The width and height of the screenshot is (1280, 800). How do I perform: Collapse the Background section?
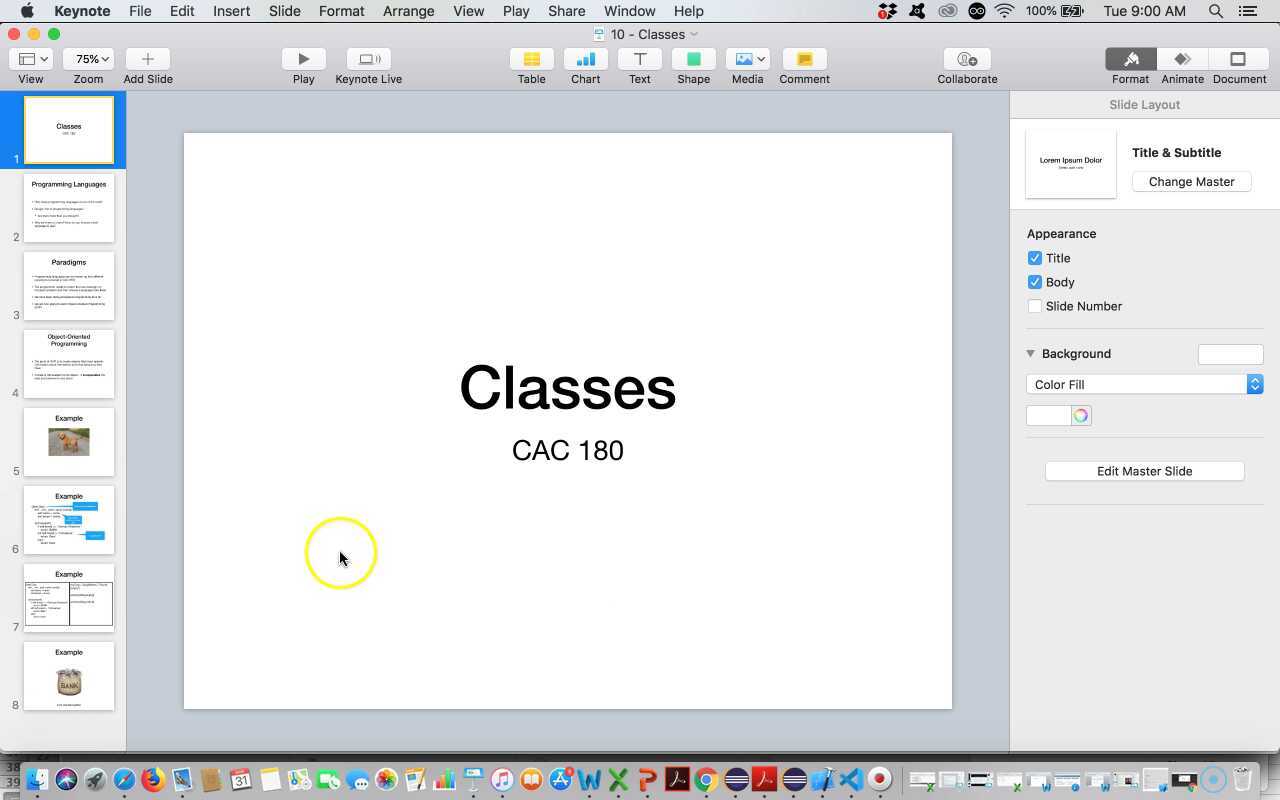pos(1030,353)
